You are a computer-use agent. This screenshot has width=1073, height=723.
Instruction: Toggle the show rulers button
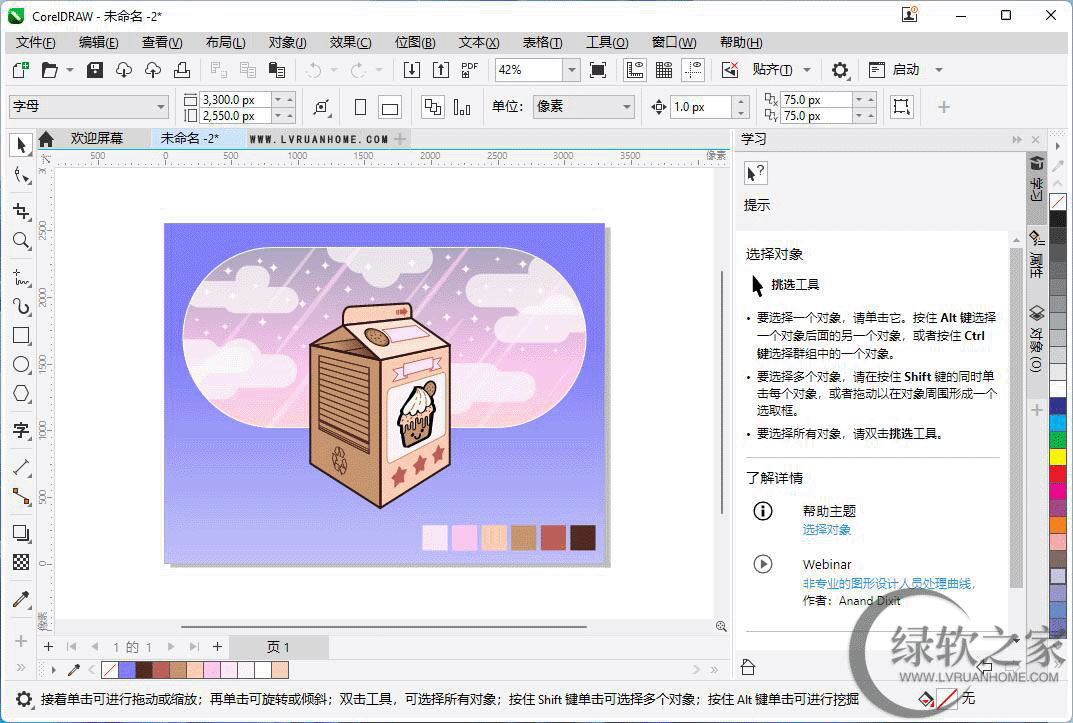(x=635, y=70)
